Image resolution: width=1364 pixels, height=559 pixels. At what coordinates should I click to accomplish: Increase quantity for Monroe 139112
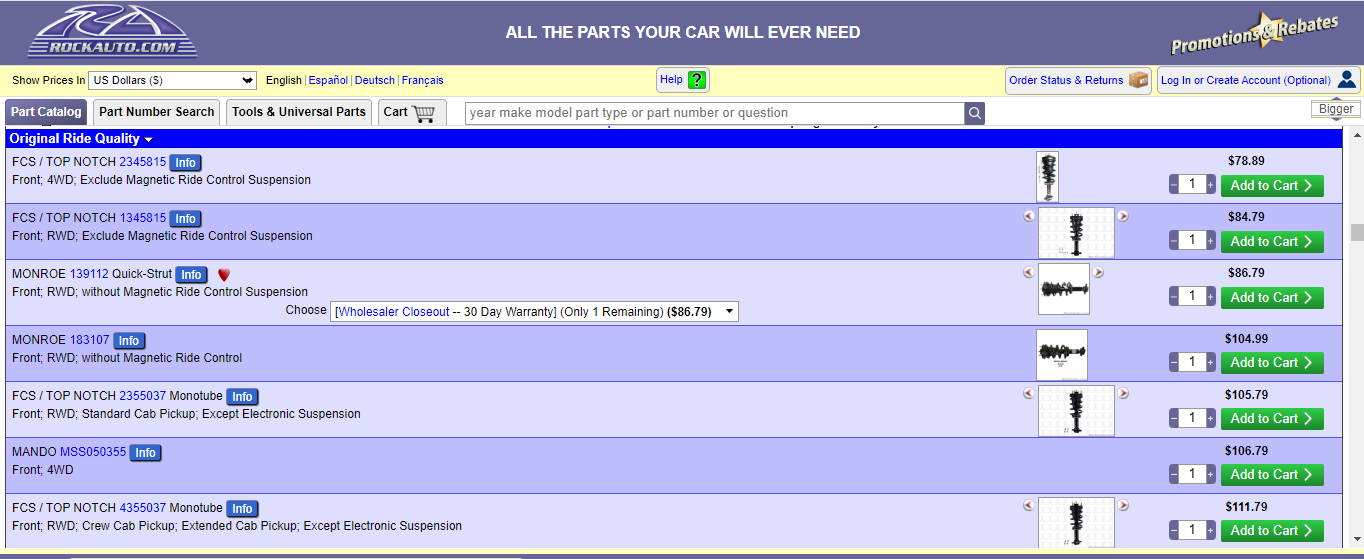[1210, 297]
